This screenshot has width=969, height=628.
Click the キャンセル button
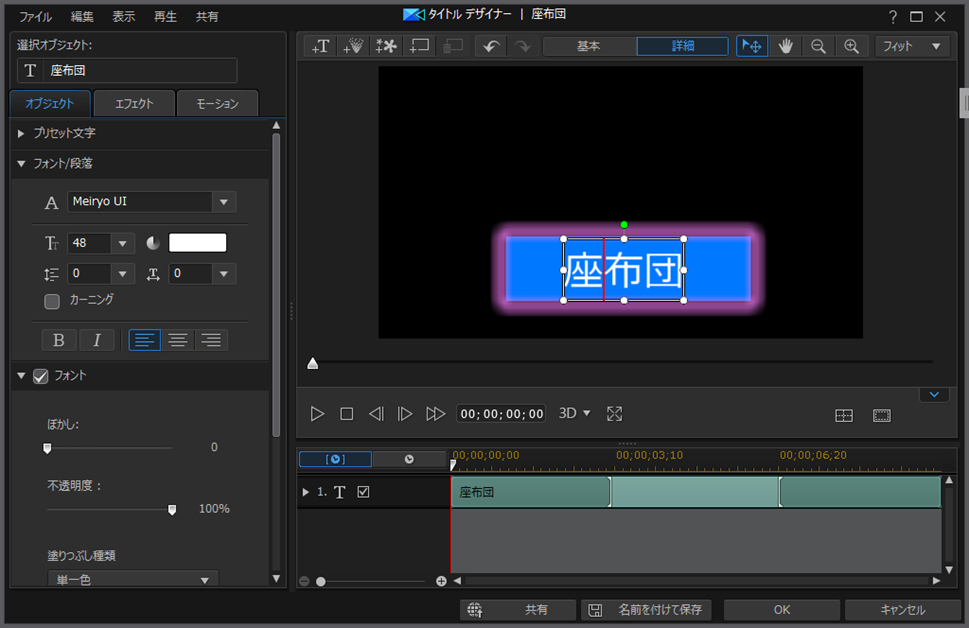902,610
